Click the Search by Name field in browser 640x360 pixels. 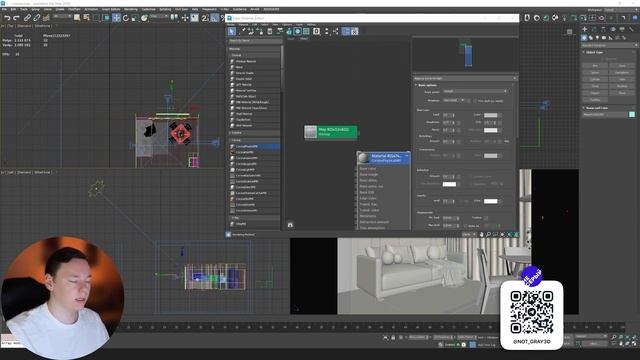tap(255, 41)
